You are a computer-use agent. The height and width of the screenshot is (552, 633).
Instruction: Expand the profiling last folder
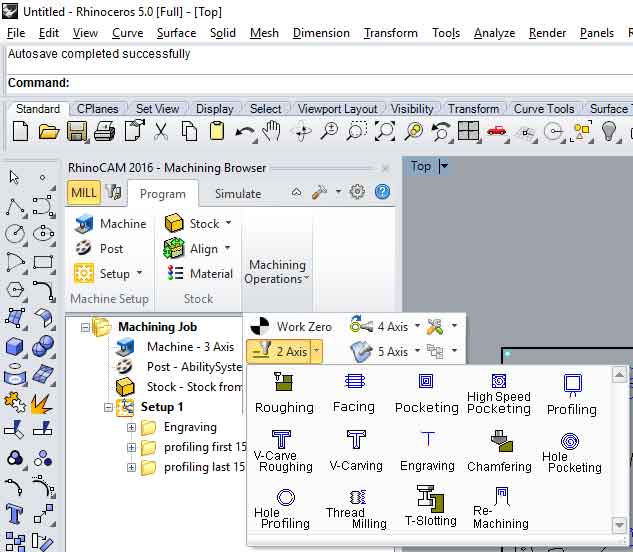click(x=131, y=467)
